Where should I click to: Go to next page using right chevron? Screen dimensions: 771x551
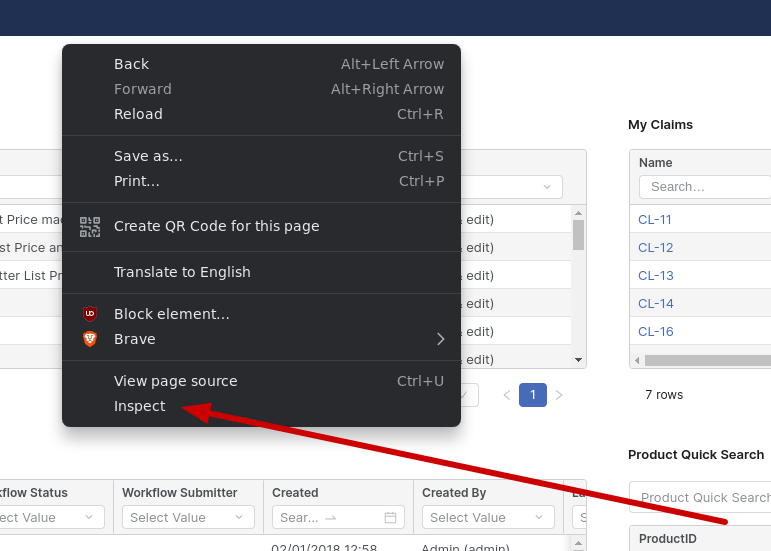click(559, 395)
